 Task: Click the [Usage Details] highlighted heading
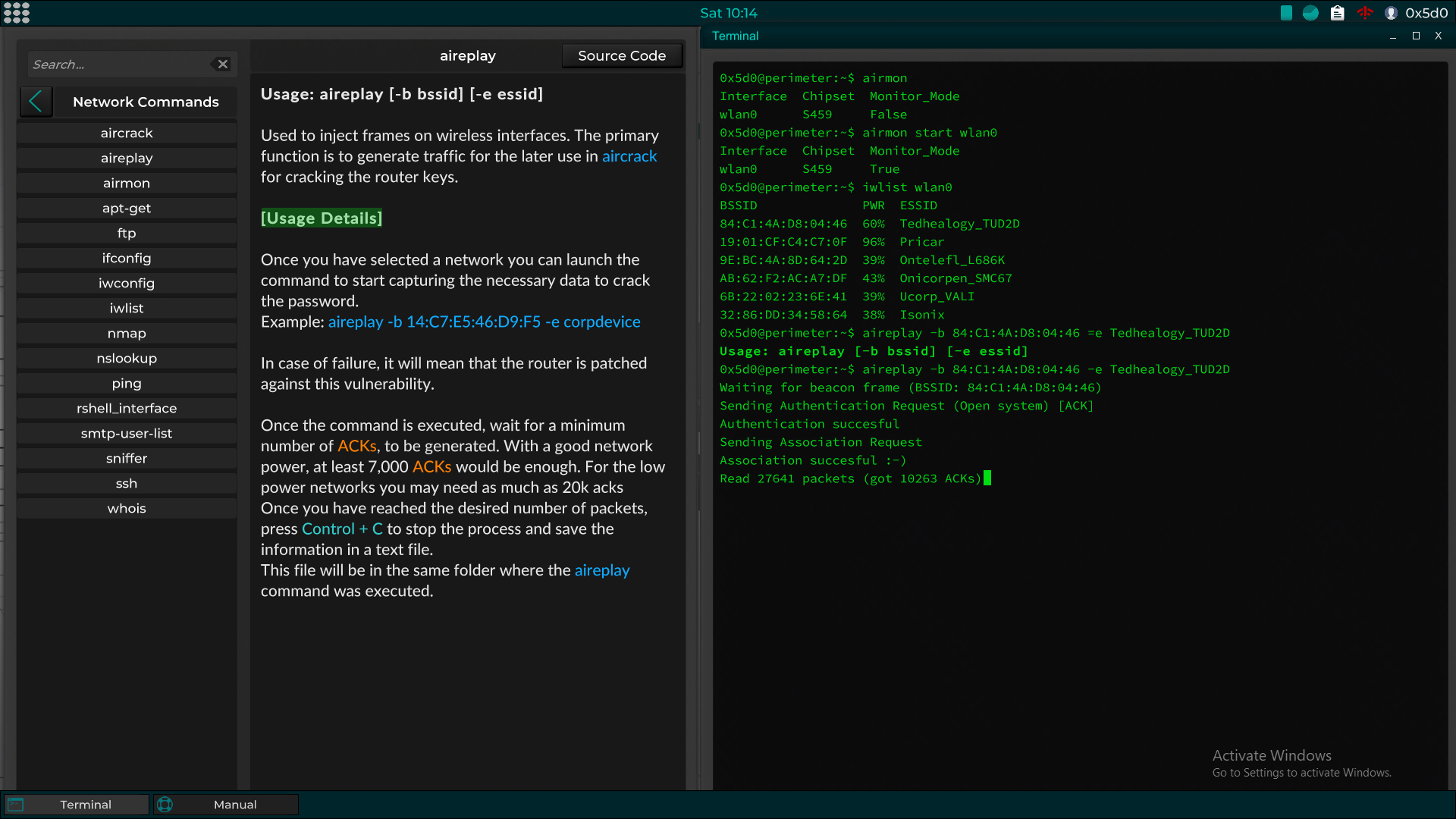322,218
